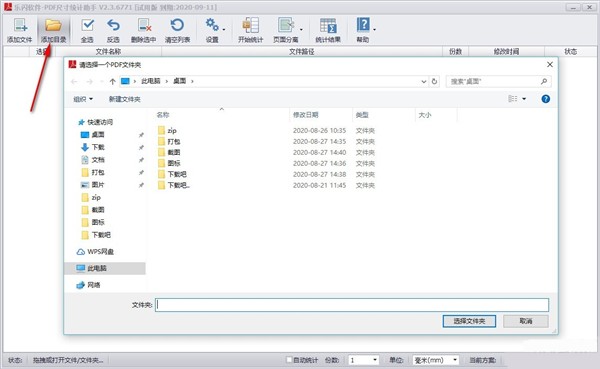Viewport: 600px width, 369px height.
Task: Select 快速访问 in navigation pane
Action: [100, 122]
